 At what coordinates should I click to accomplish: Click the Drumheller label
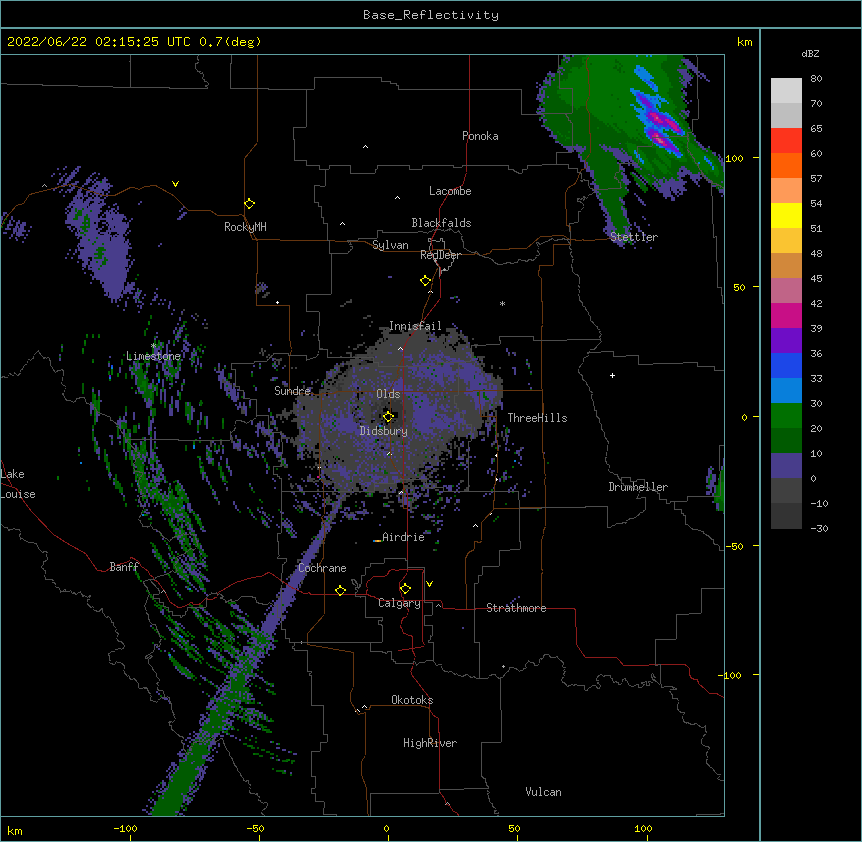(x=638, y=487)
